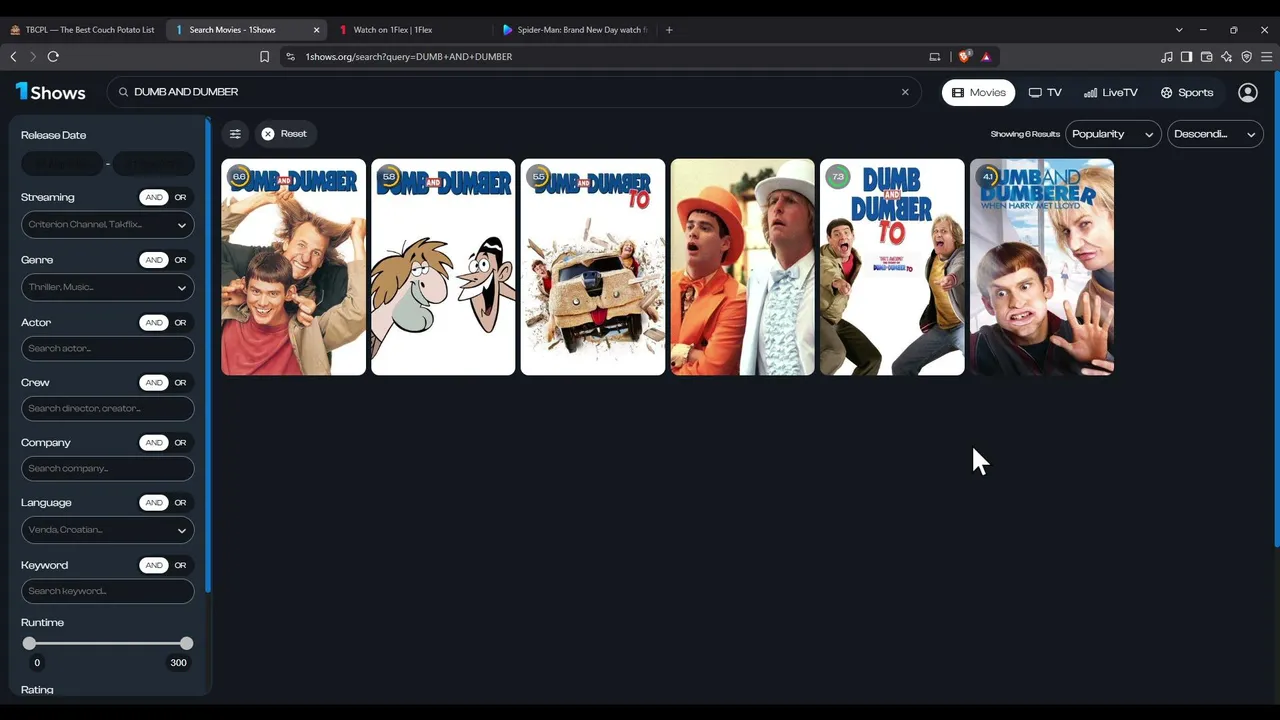Click the screen-with-plus icon in the address bar
Screen dimensions: 1280x720
[x=935, y=57]
